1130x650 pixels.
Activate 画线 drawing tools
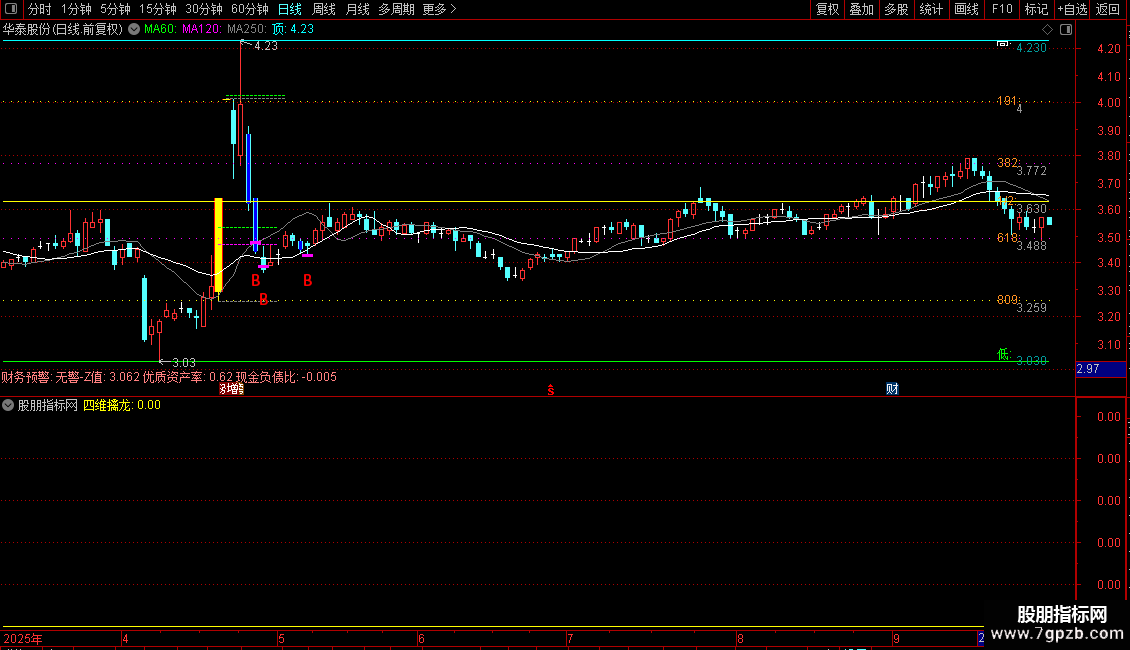coord(966,9)
